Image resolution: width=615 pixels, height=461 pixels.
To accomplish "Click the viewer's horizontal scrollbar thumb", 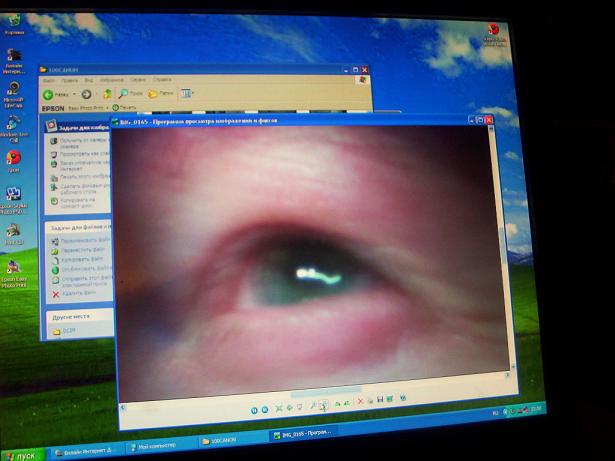I will coord(326,392).
